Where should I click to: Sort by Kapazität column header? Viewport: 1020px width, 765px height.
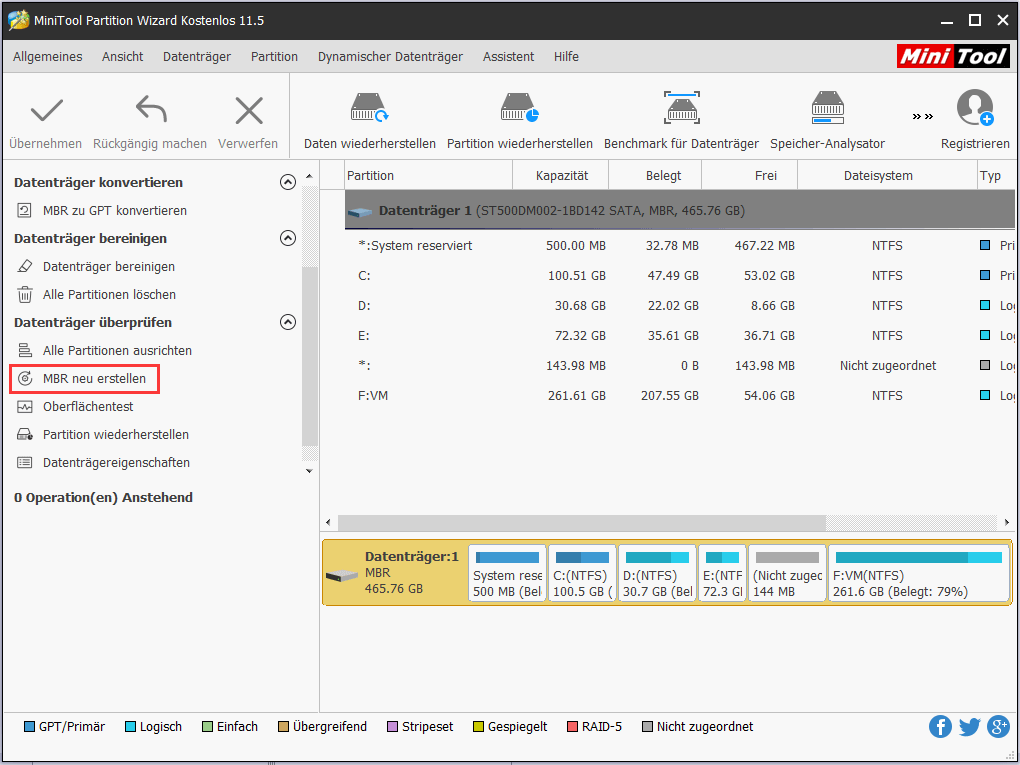(561, 176)
